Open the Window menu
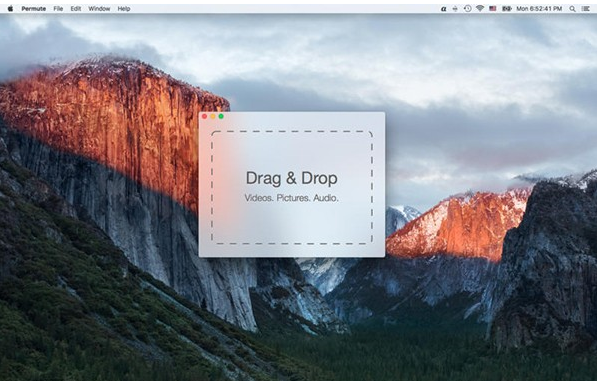Image resolution: width=597 pixels, height=381 pixels. pos(99,8)
